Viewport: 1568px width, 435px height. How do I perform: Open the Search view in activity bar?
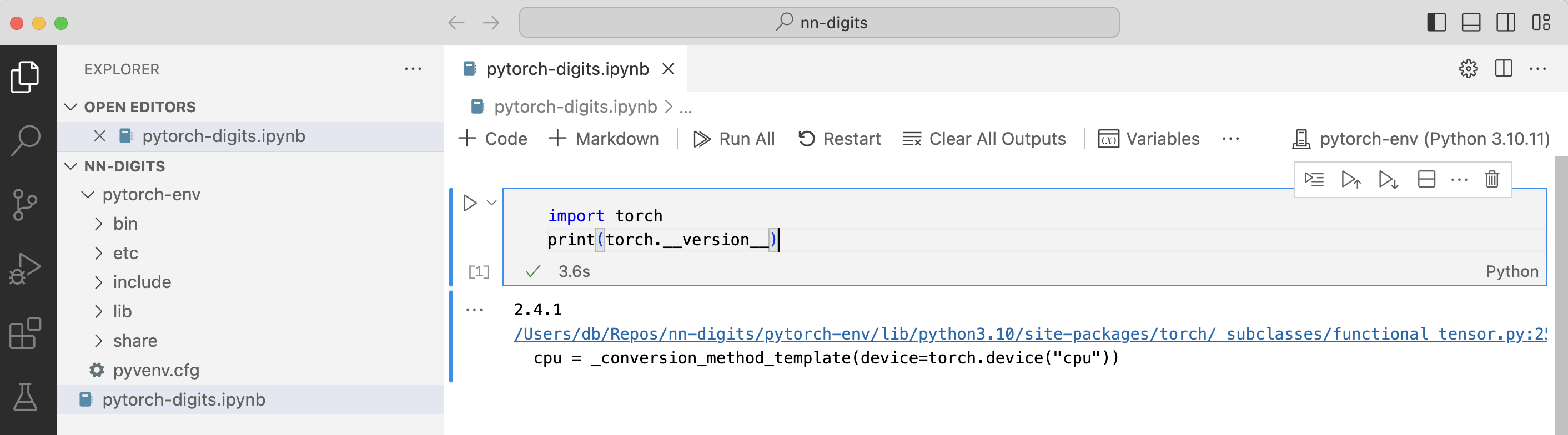[25, 140]
